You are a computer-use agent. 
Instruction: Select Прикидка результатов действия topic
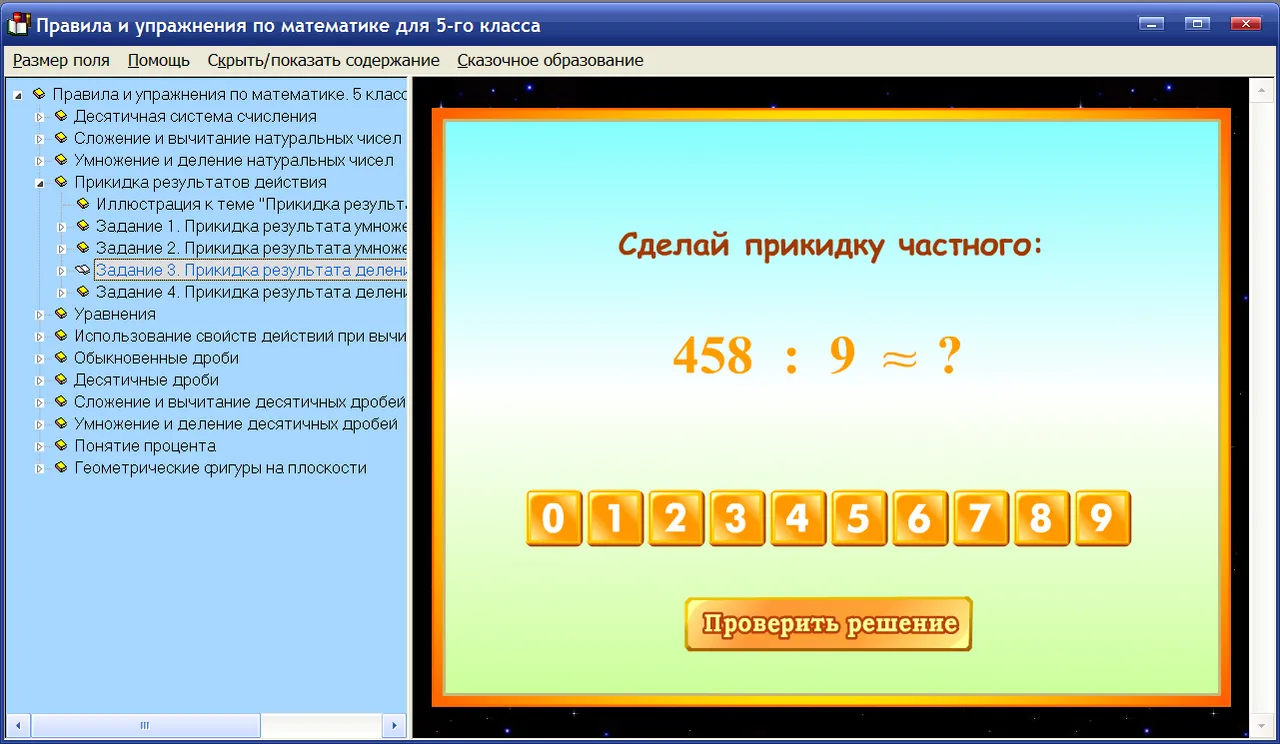pos(200,182)
